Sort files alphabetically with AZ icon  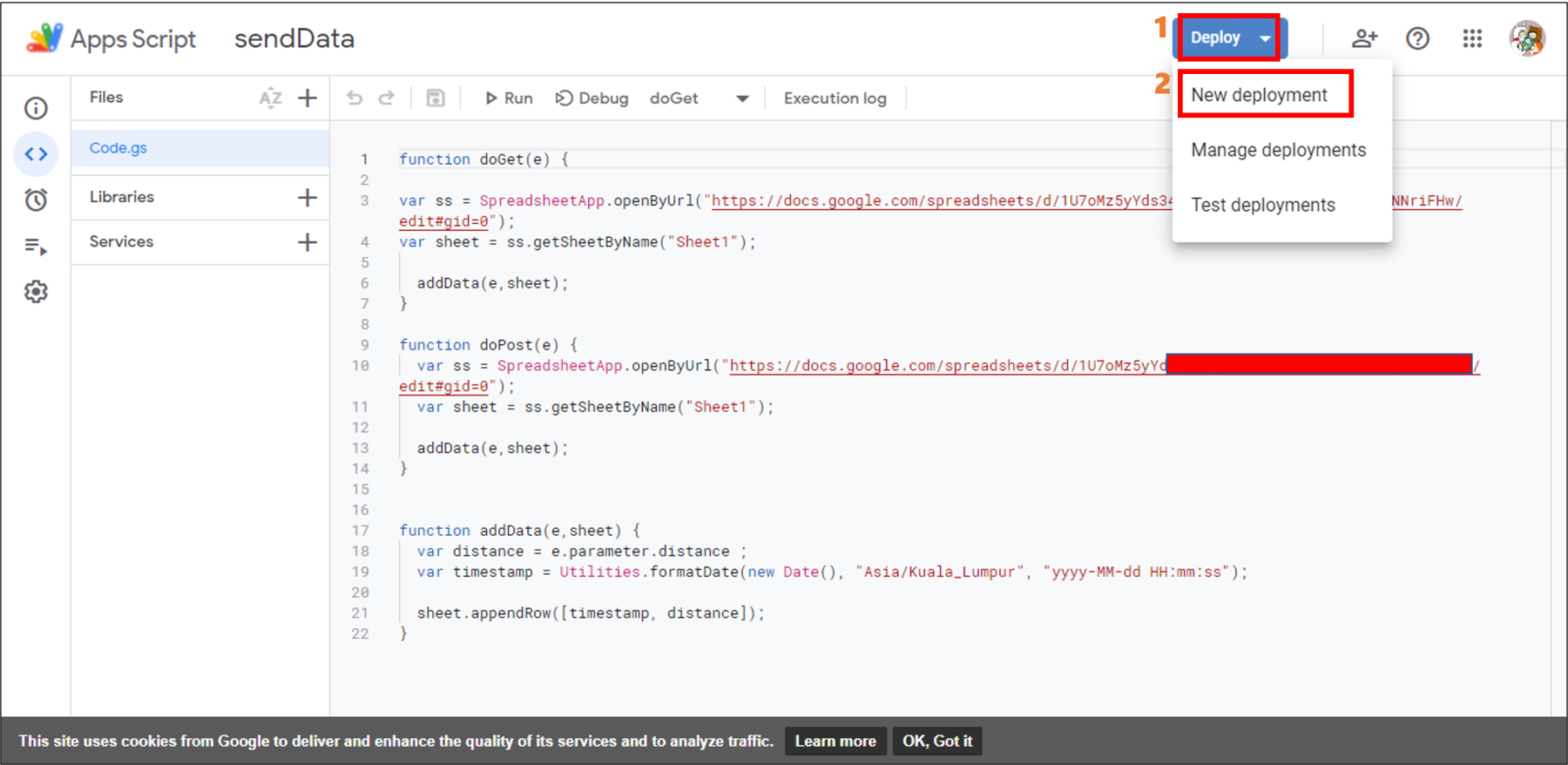(270, 98)
